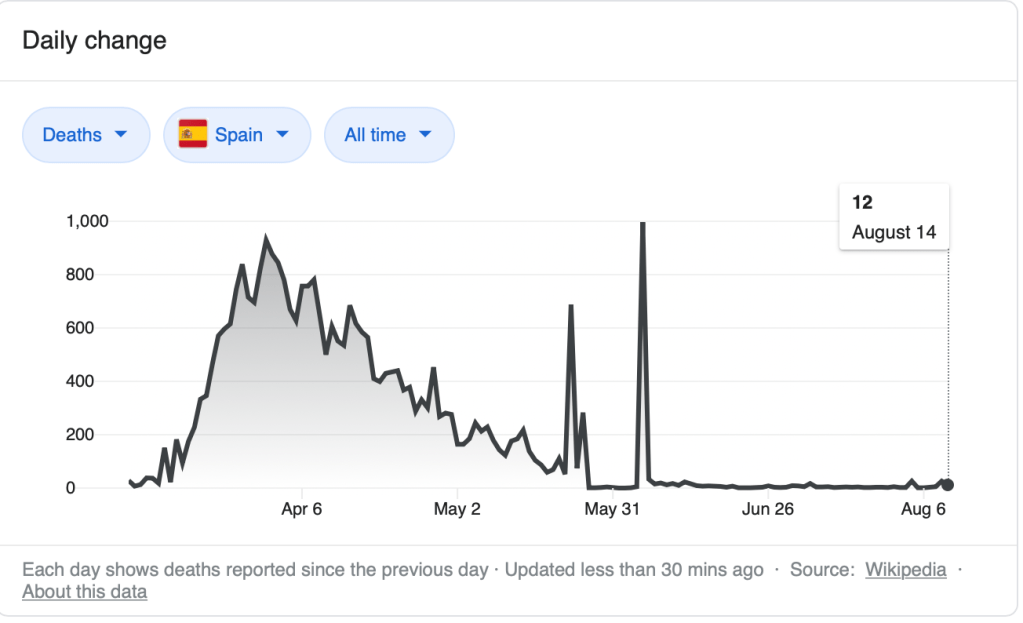The width and height of the screenshot is (1023, 623).
Task: Select the August 14 data point dot
Action: (x=948, y=485)
